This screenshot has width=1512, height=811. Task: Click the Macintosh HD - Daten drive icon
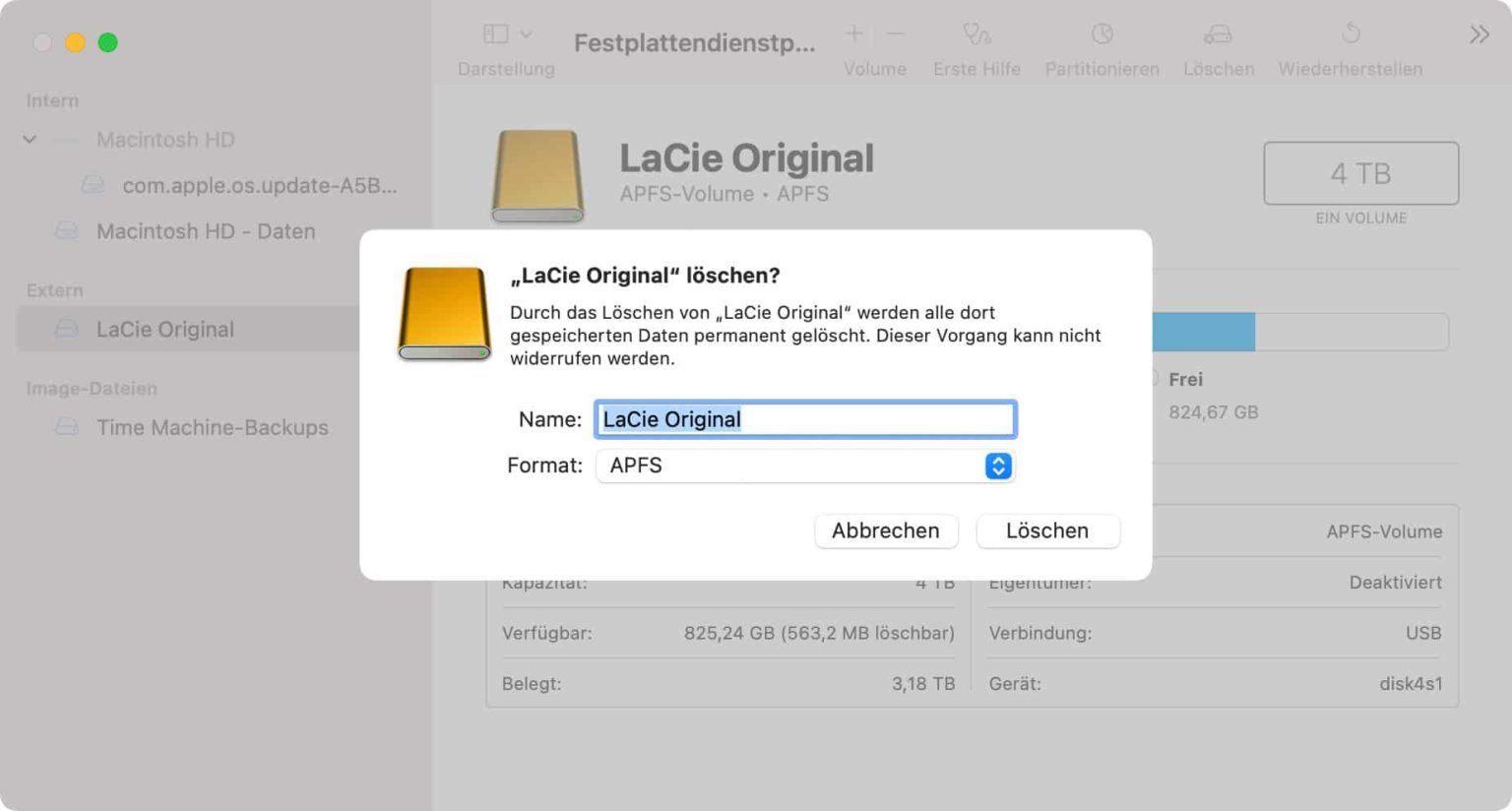pos(66,230)
